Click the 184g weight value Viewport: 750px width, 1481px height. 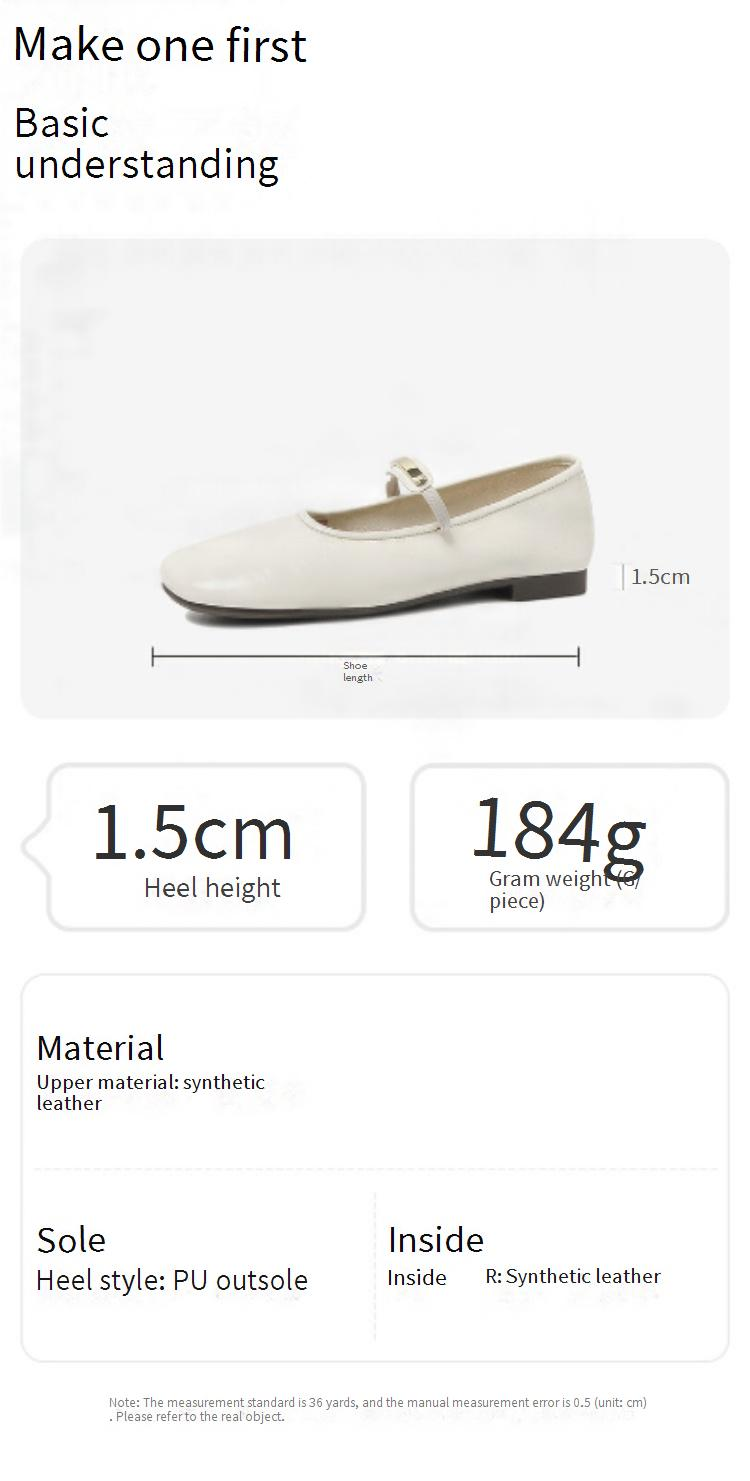558,829
